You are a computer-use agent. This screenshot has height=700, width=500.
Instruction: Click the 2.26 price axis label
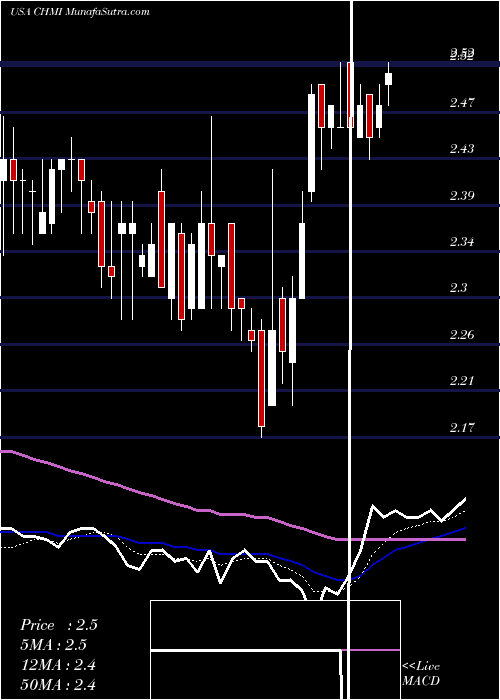[x=462, y=334]
